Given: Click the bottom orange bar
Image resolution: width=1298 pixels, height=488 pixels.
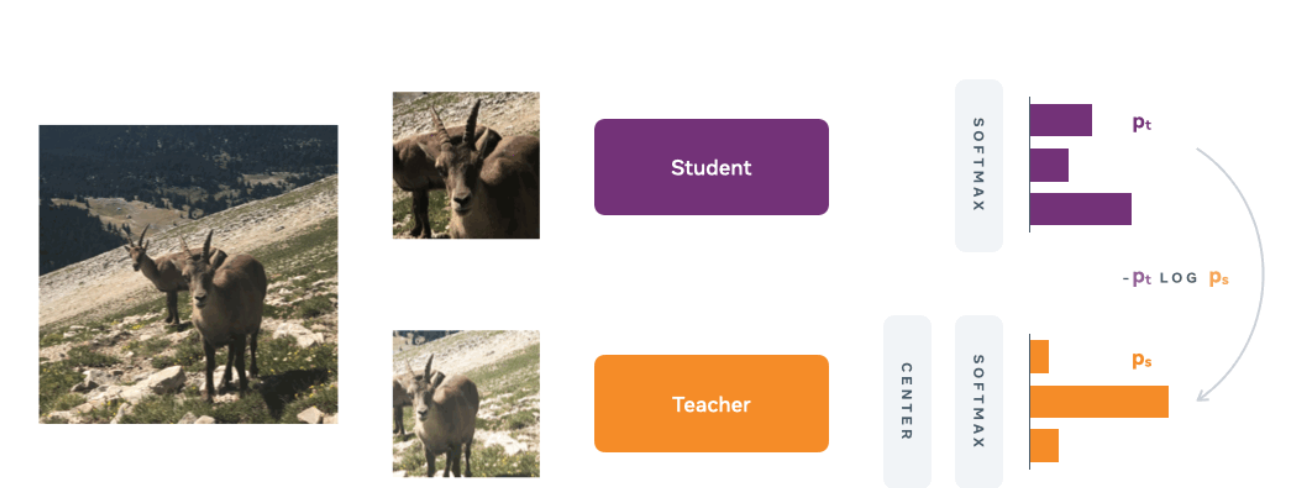Looking at the screenshot, I should 1044,446.
